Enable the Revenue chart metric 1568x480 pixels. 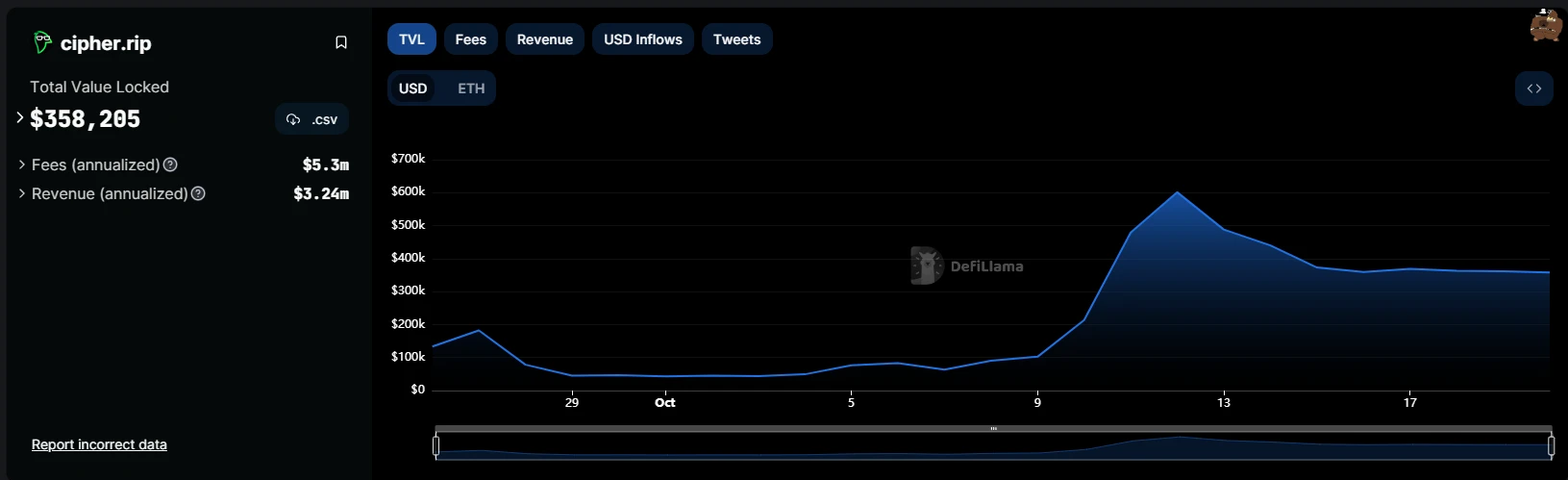point(544,39)
